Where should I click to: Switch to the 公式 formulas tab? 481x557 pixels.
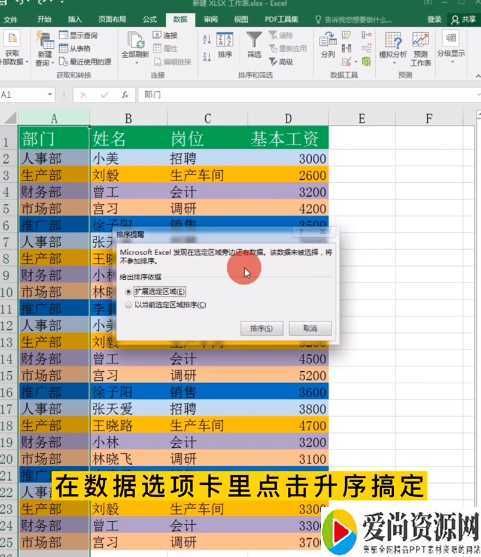(150, 20)
